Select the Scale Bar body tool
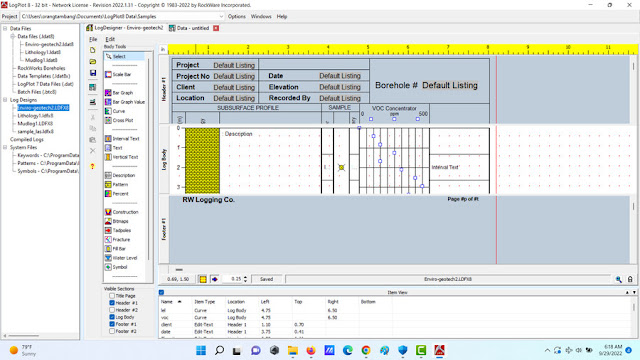 (118, 74)
